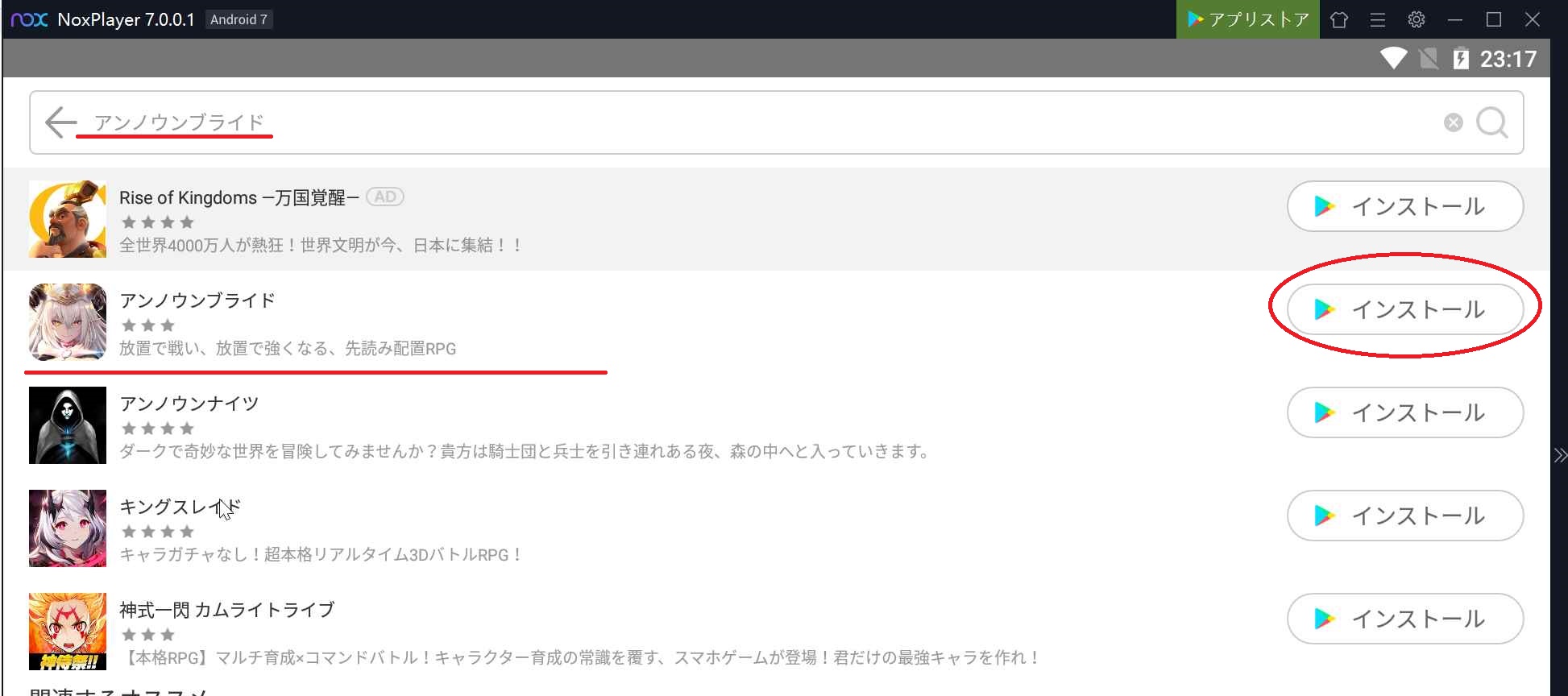Install Rise of Kingdoms app
1568x696 pixels.
point(1404,206)
